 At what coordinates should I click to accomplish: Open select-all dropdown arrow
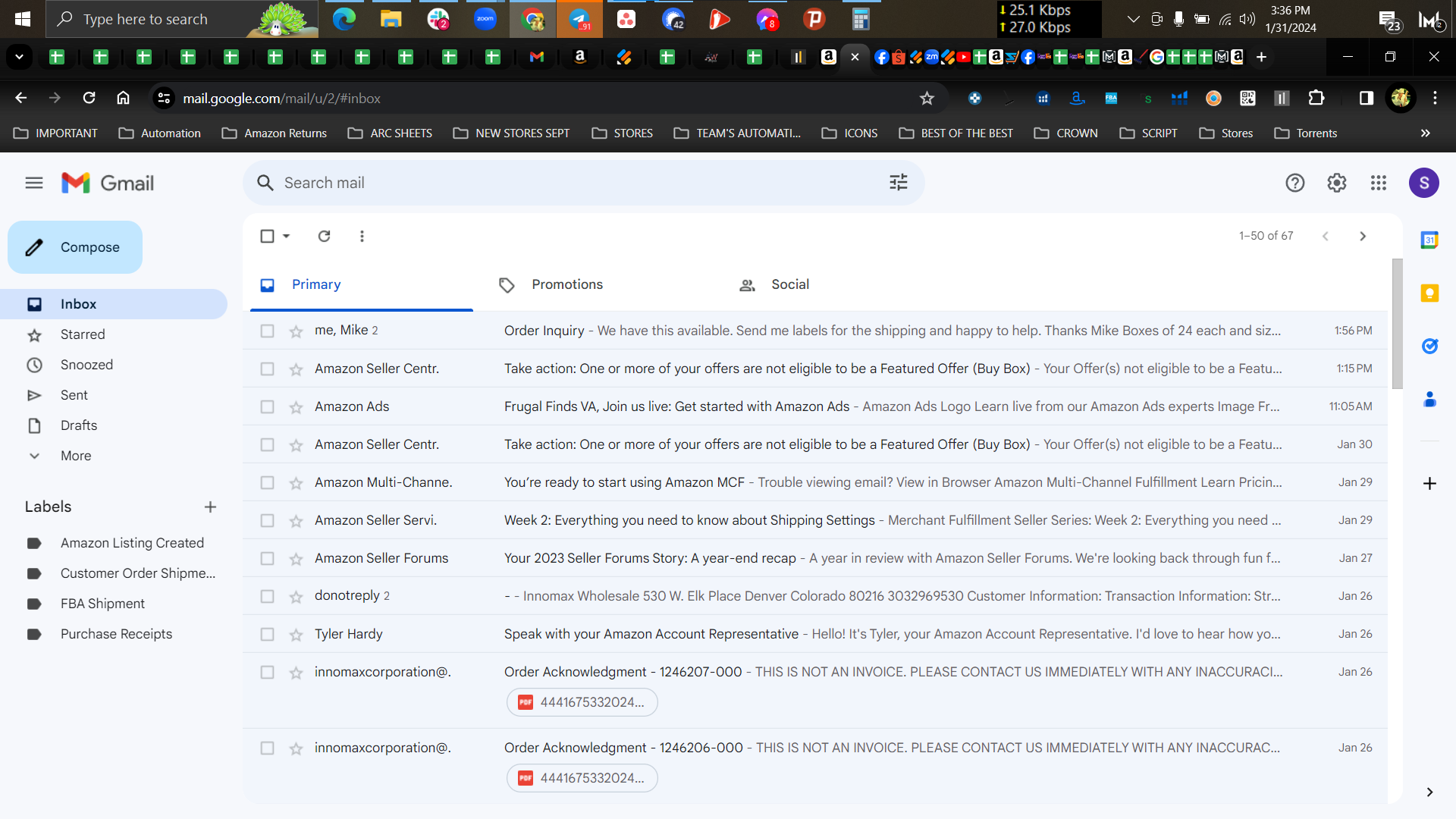(287, 236)
